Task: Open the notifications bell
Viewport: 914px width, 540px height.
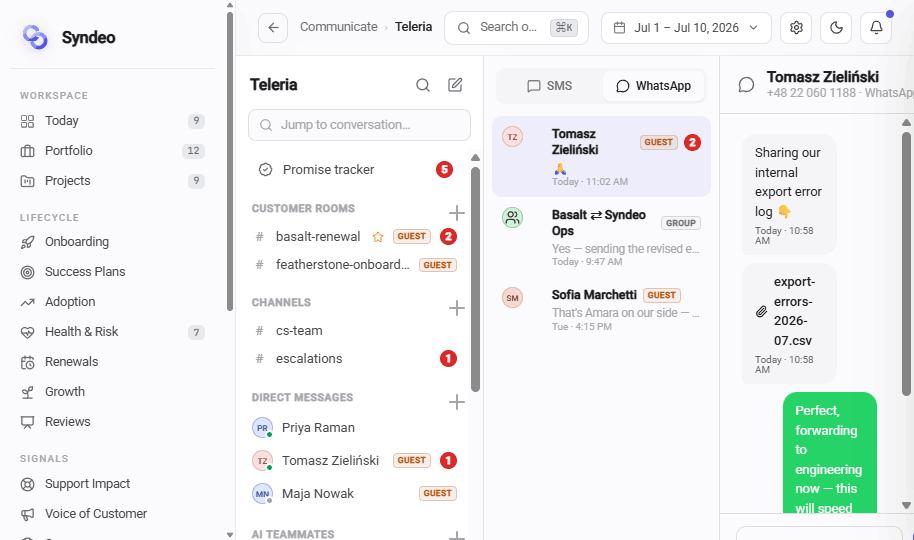Action: coord(876,27)
